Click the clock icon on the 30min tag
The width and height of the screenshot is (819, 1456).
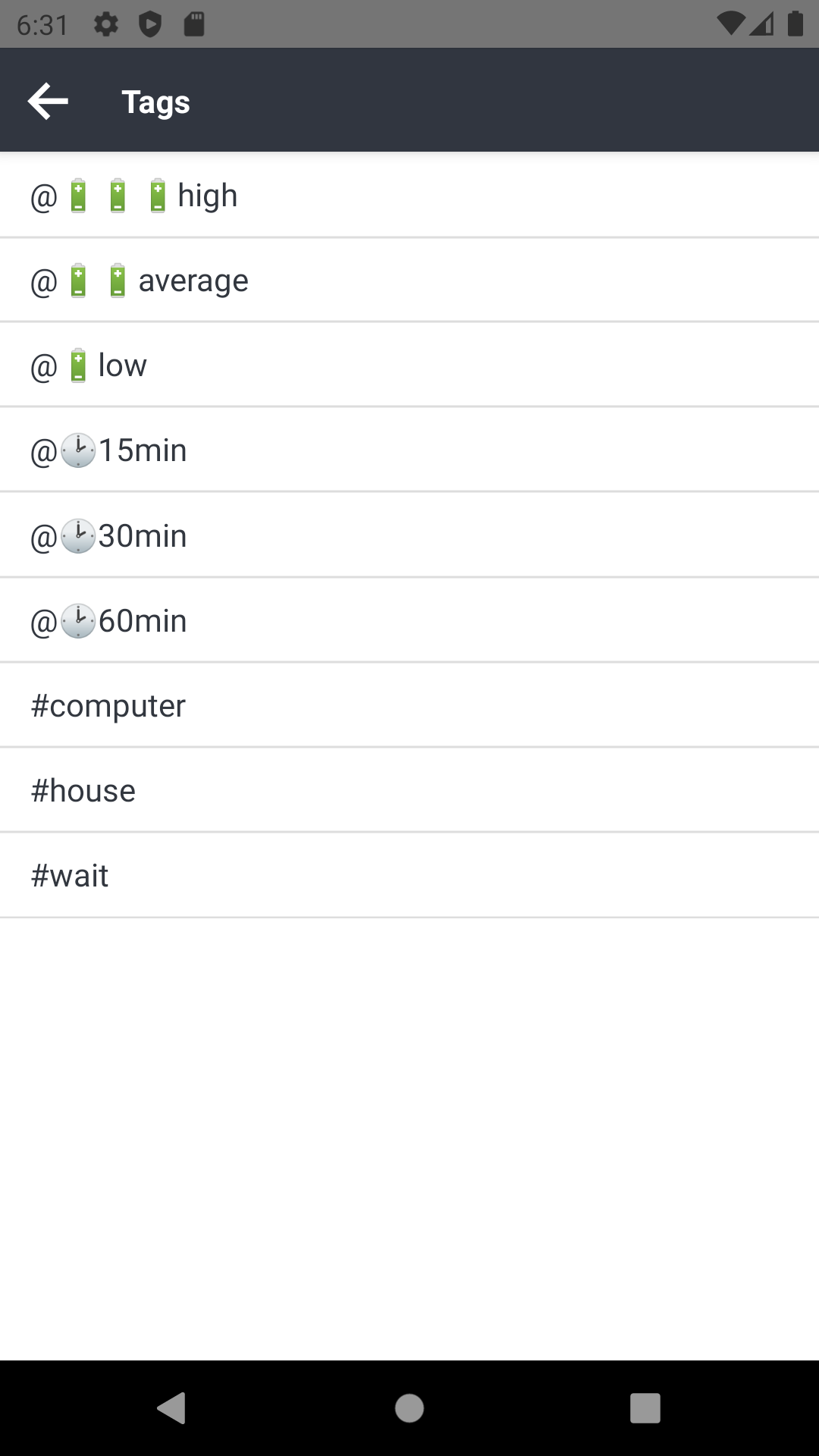click(78, 535)
